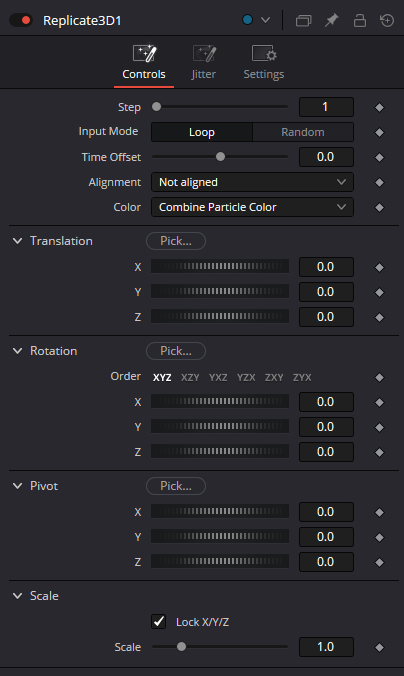404x676 pixels.
Task: Collapse the Rotation section
Action: click(x=18, y=351)
